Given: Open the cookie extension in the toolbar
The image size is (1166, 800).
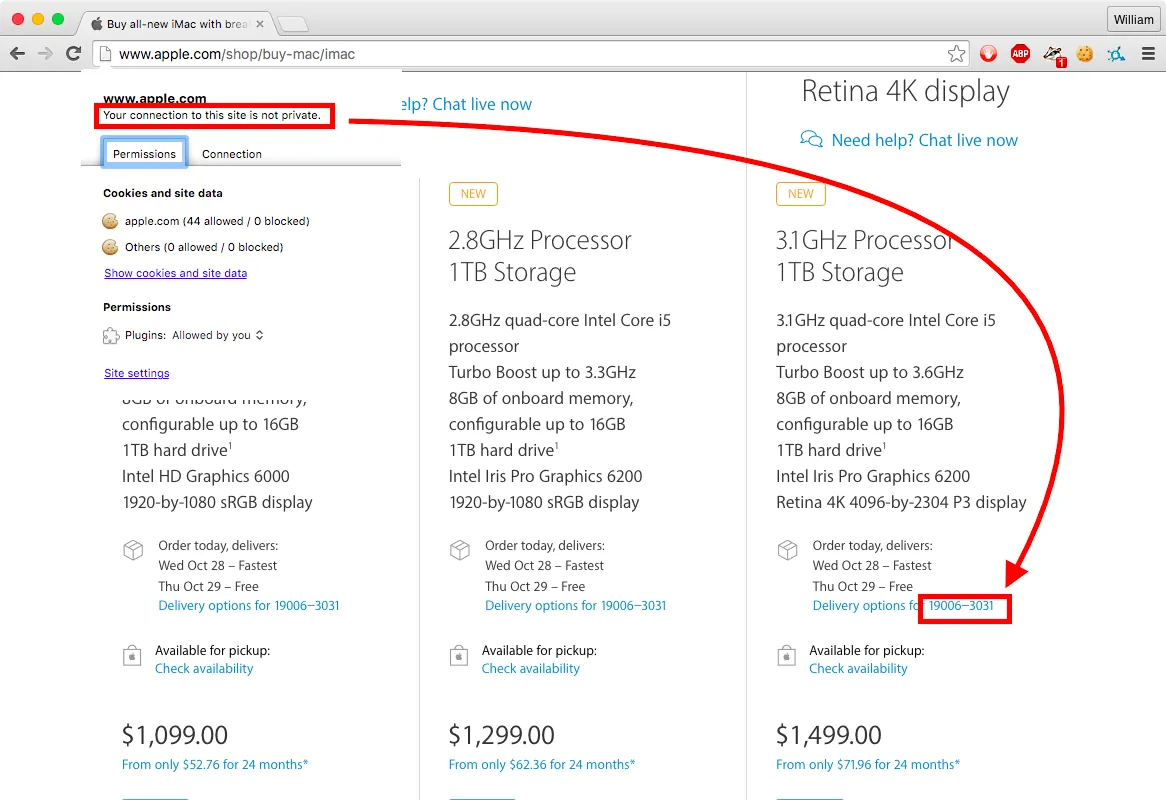Looking at the screenshot, I should [x=1085, y=54].
